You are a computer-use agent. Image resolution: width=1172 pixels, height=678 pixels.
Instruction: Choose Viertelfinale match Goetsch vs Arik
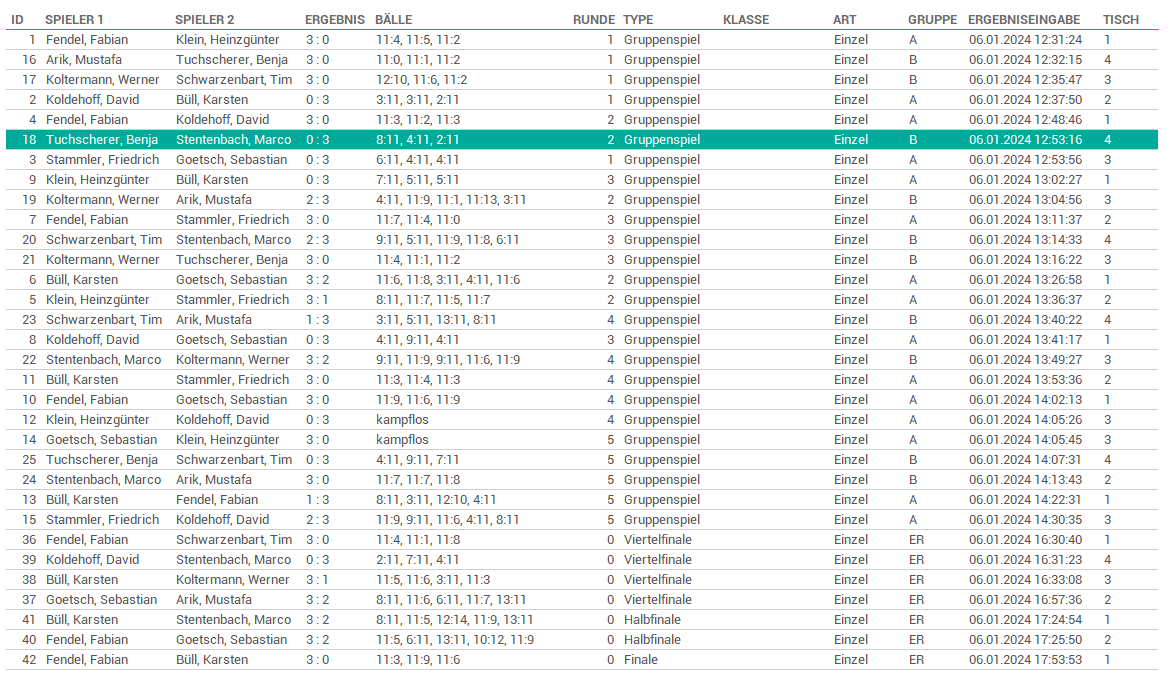(580, 600)
